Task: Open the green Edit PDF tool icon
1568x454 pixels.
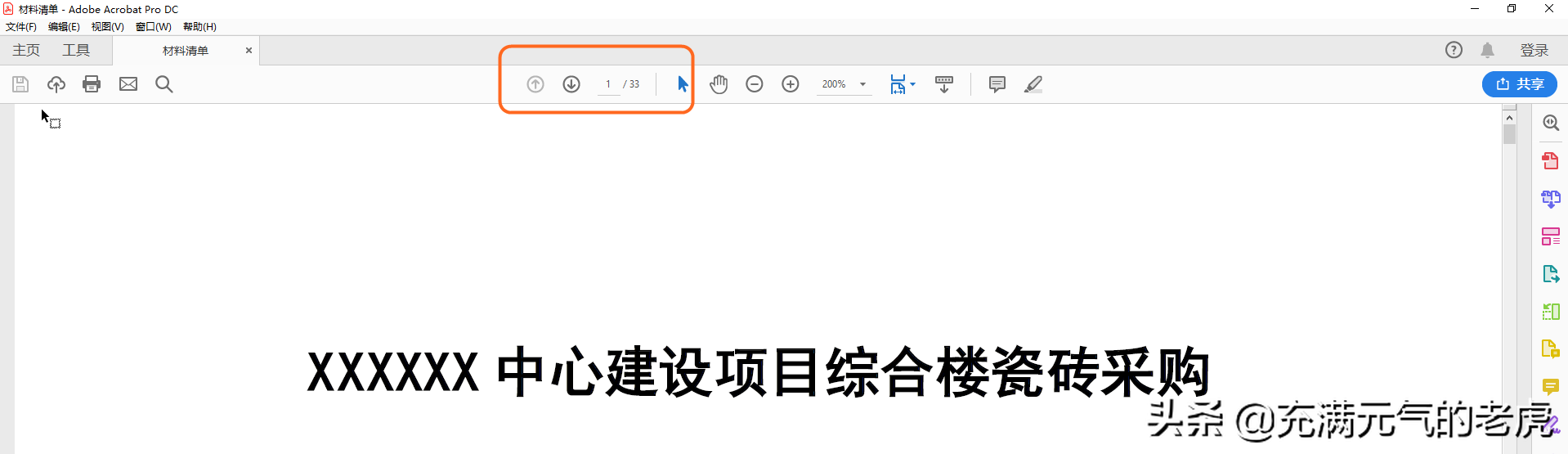Action: pos(1551,312)
